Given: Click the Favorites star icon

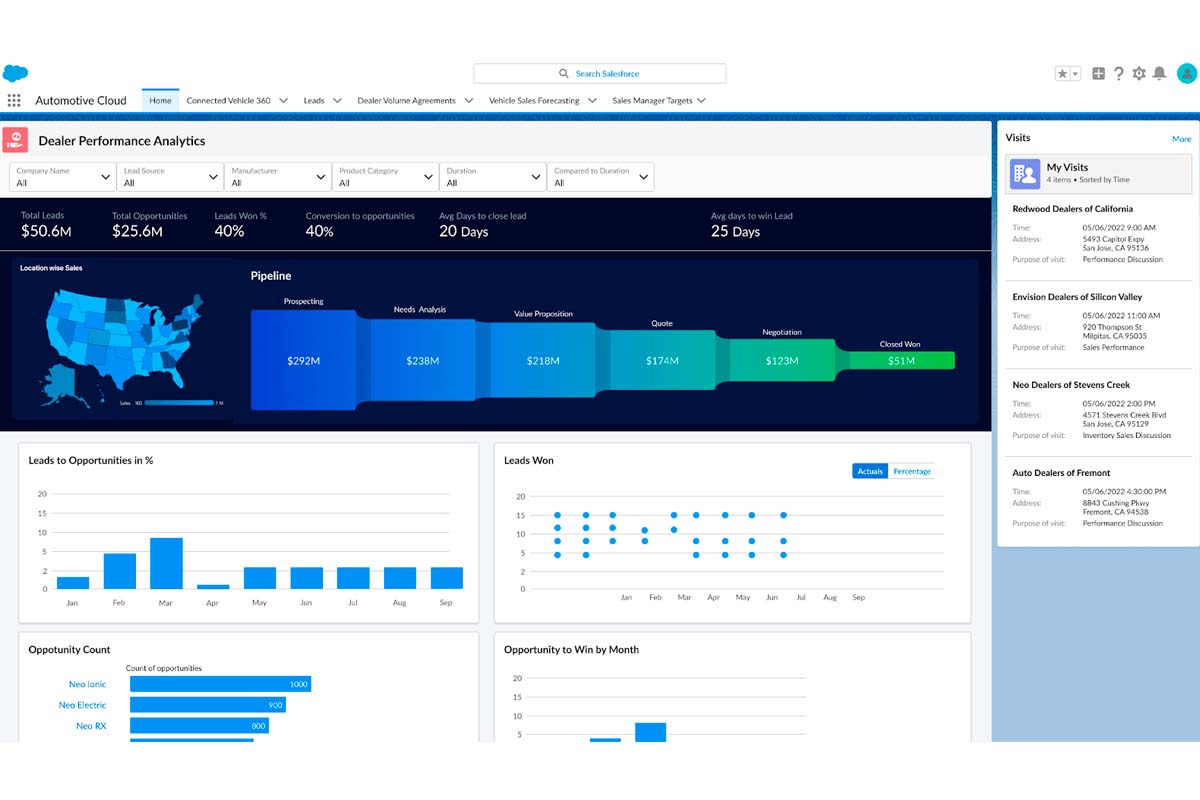Looking at the screenshot, I should (x=1063, y=73).
